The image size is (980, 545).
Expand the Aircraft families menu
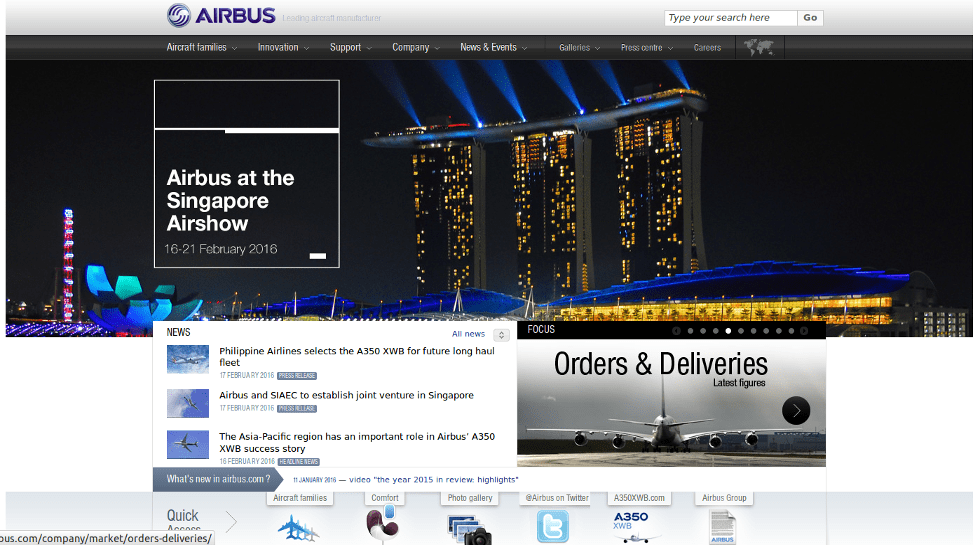click(201, 47)
